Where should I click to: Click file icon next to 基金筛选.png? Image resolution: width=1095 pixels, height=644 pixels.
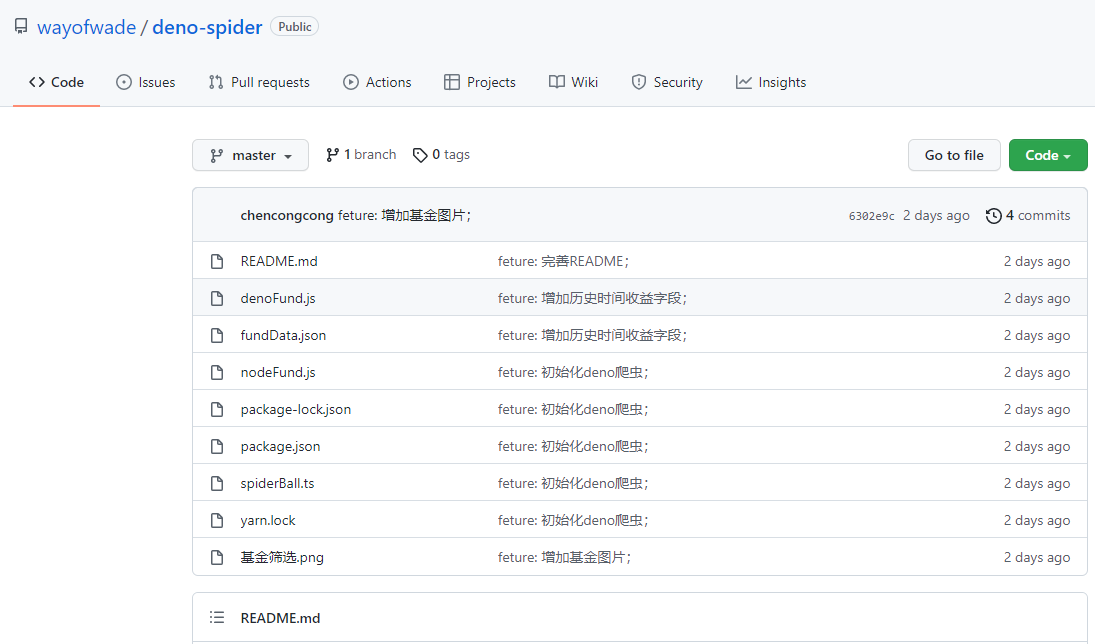click(x=217, y=557)
